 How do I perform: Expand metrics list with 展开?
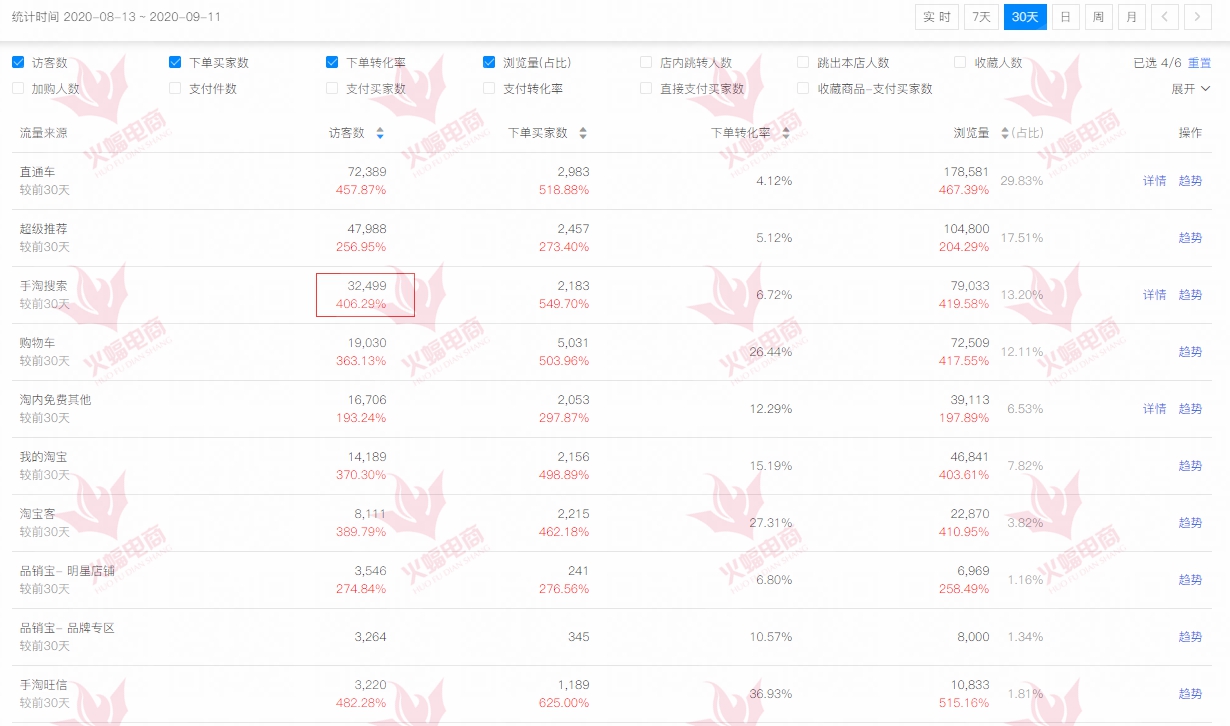(1190, 89)
